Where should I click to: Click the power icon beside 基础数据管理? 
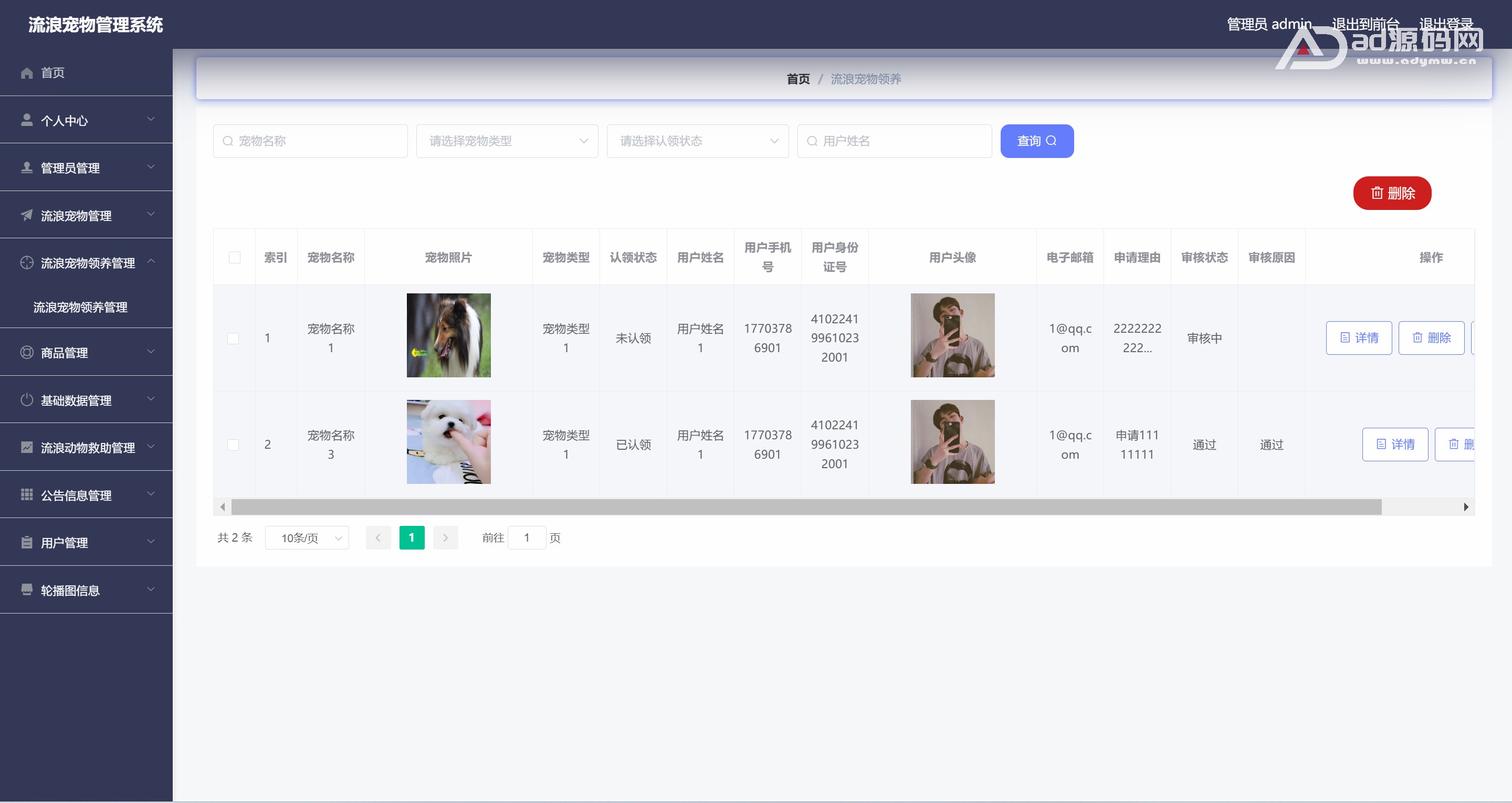pyautogui.click(x=26, y=400)
